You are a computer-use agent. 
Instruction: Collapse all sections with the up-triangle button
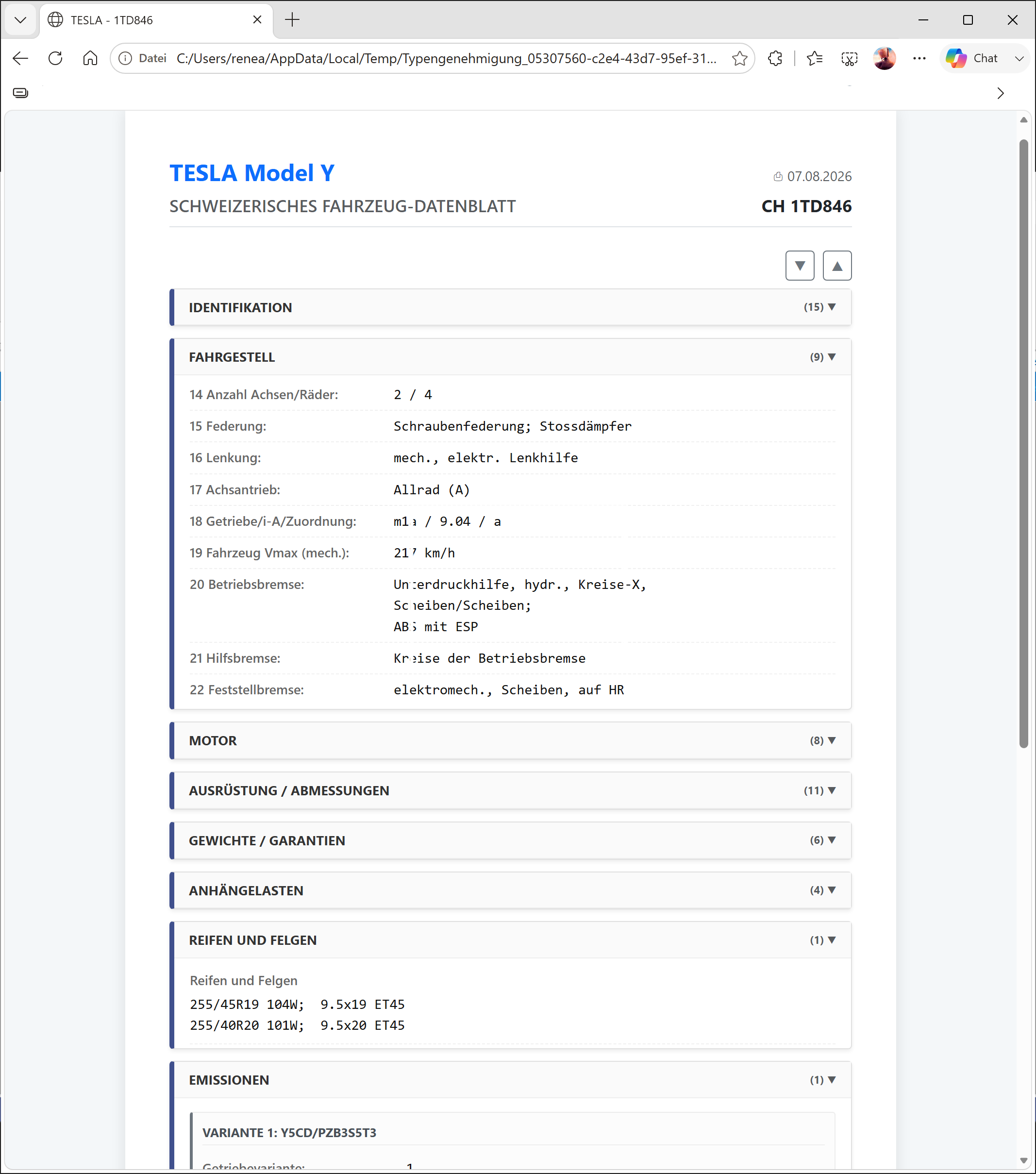(837, 266)
